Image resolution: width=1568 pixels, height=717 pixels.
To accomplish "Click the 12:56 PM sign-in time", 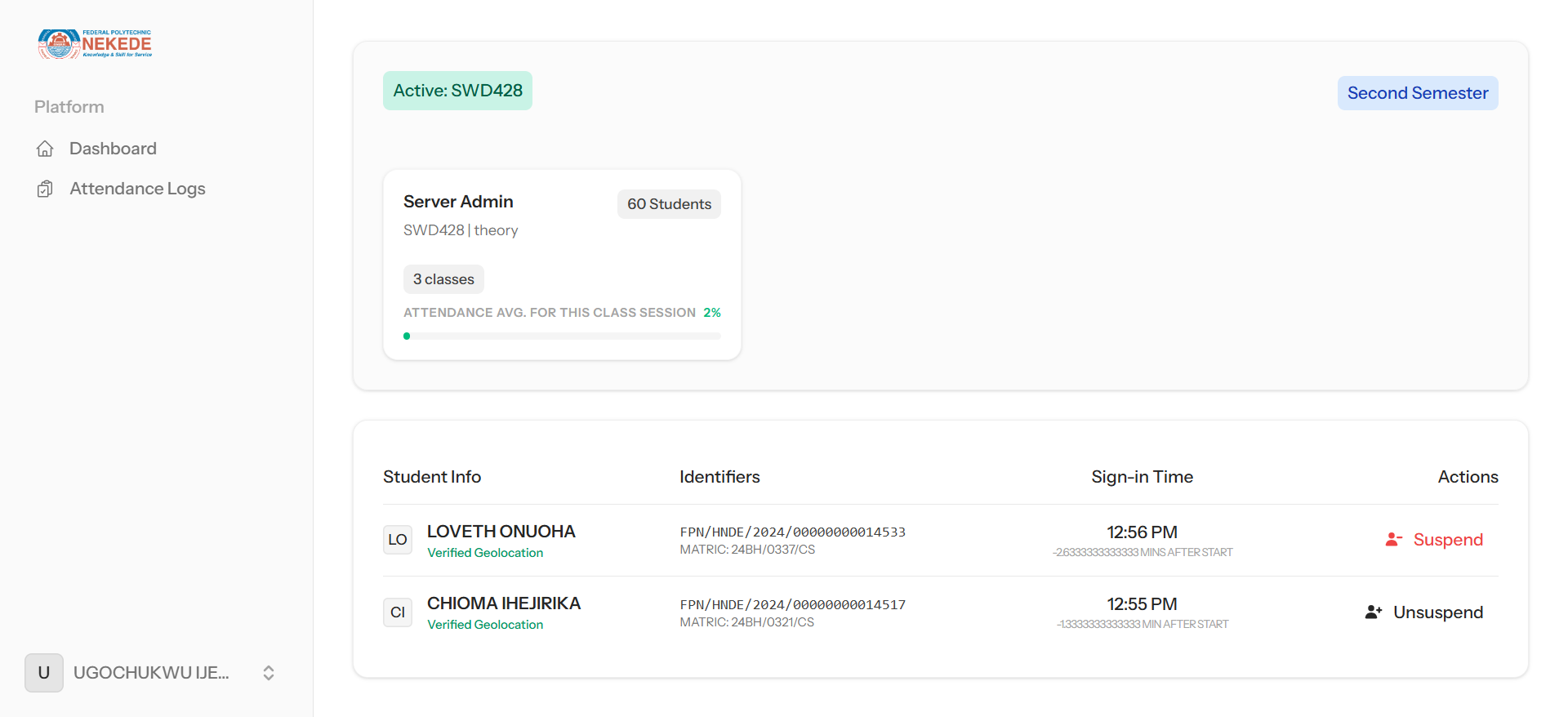I will pos(1142,532).
